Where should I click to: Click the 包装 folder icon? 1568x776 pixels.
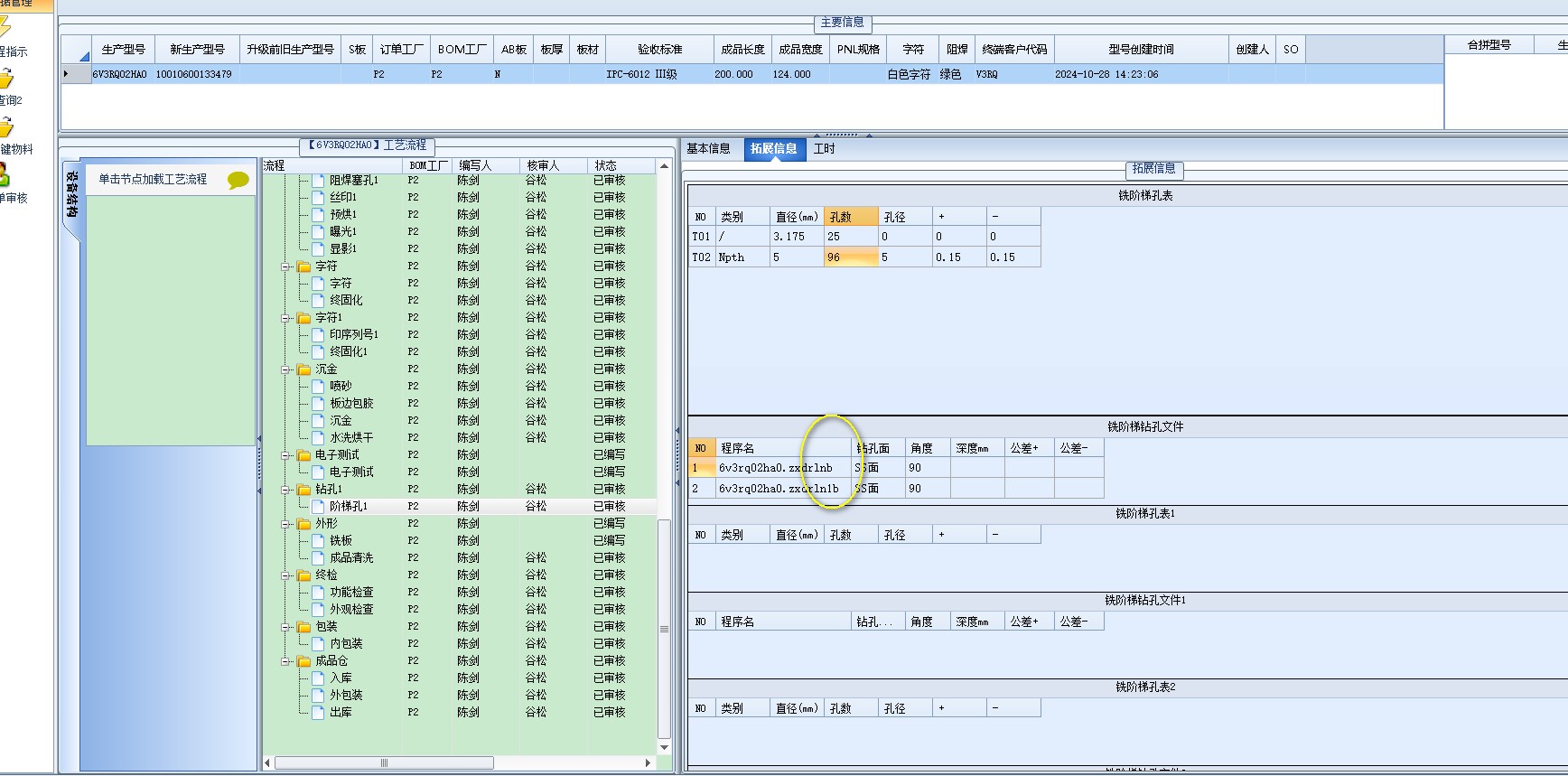[x=304, y=627]
